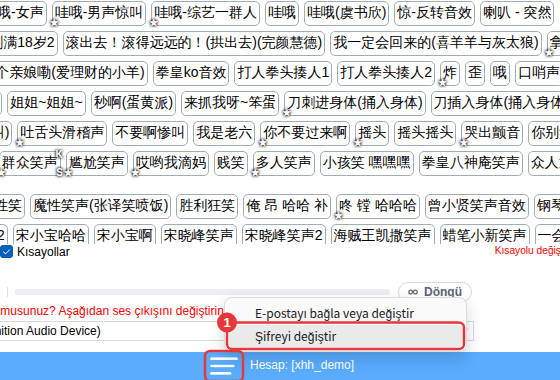Play the 尴尬笑声 sound
The height and width of the screenshot is (380, 560).
(97, 163)
